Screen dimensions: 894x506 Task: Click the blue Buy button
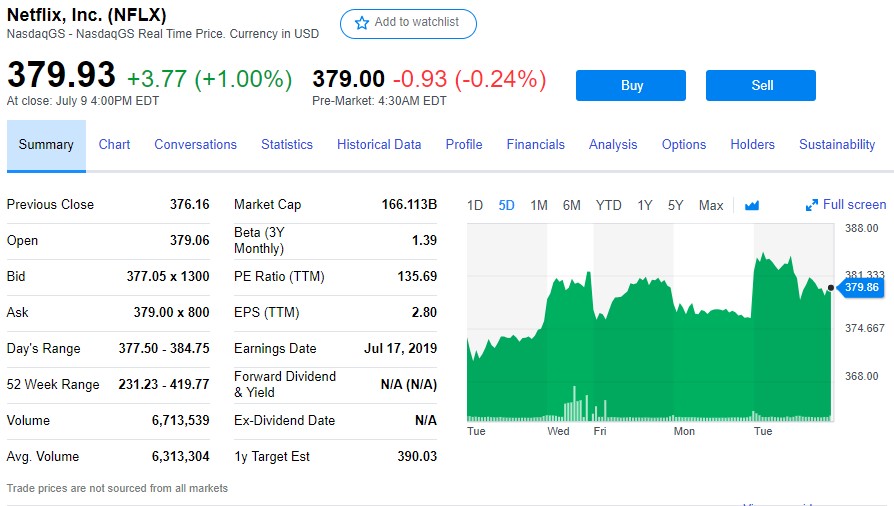pos(631,86)
